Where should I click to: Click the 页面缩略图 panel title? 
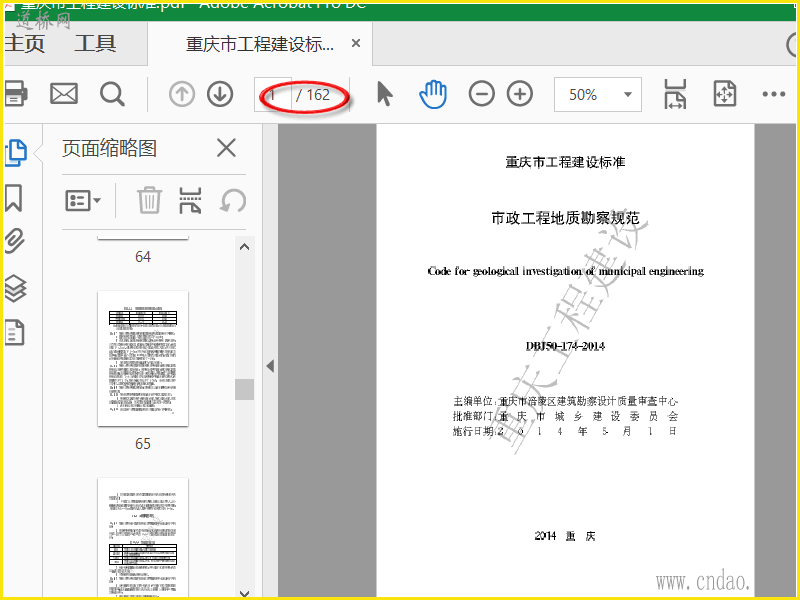(109, 148)
